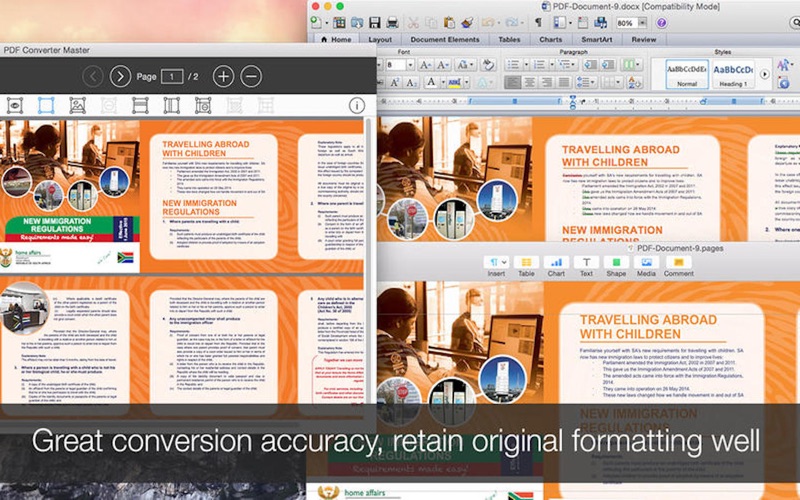The width and height of the screenshot is (800, 500).
Task: Select the vertical columns table marking tool
Action: [x=171, y=105]
